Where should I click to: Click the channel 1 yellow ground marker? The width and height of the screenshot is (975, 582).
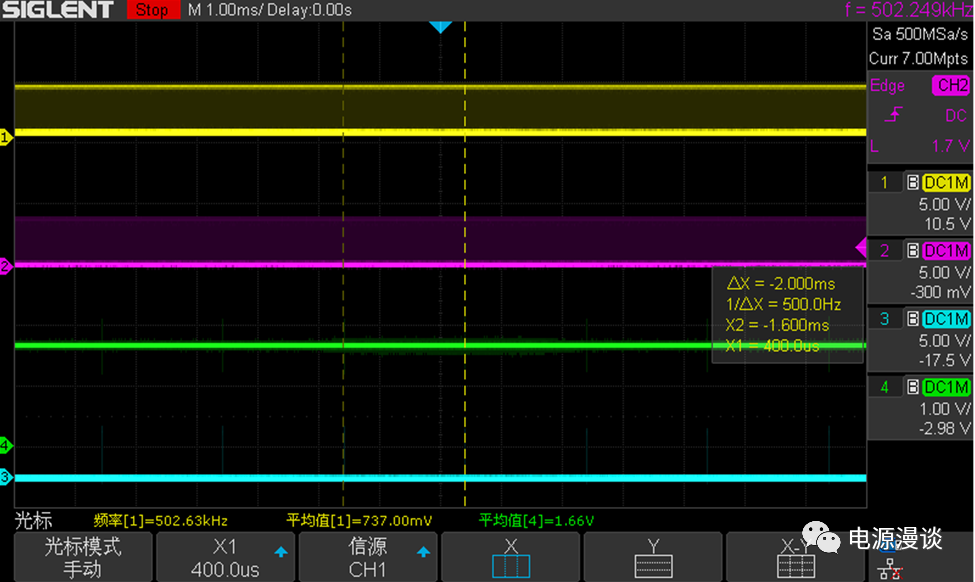click(x=5, y=138)
